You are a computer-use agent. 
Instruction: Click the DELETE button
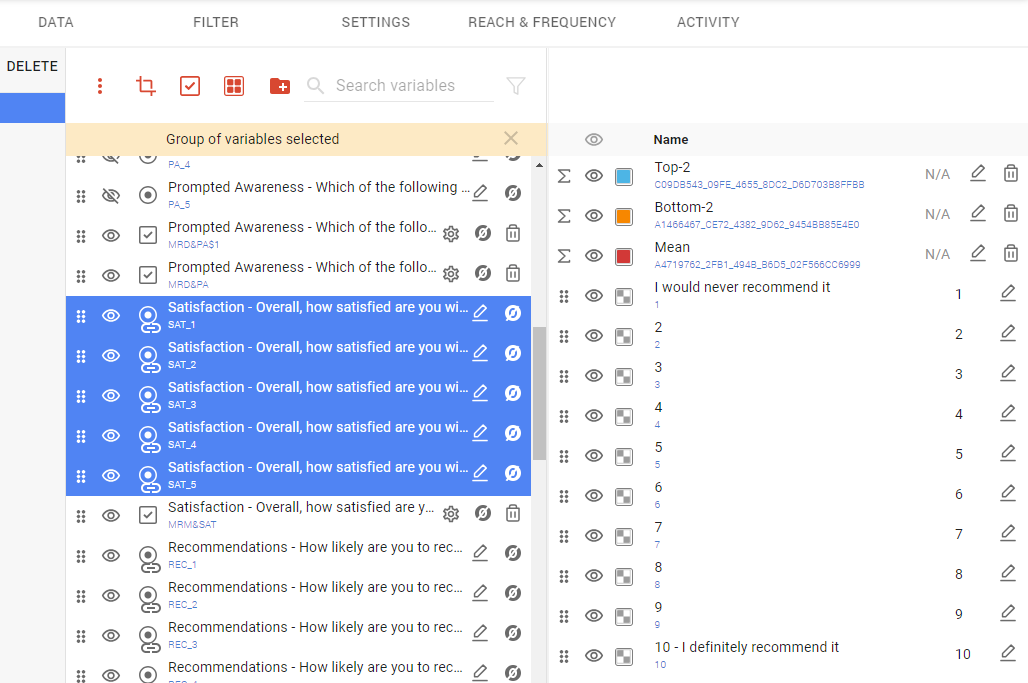click(32, 67)
